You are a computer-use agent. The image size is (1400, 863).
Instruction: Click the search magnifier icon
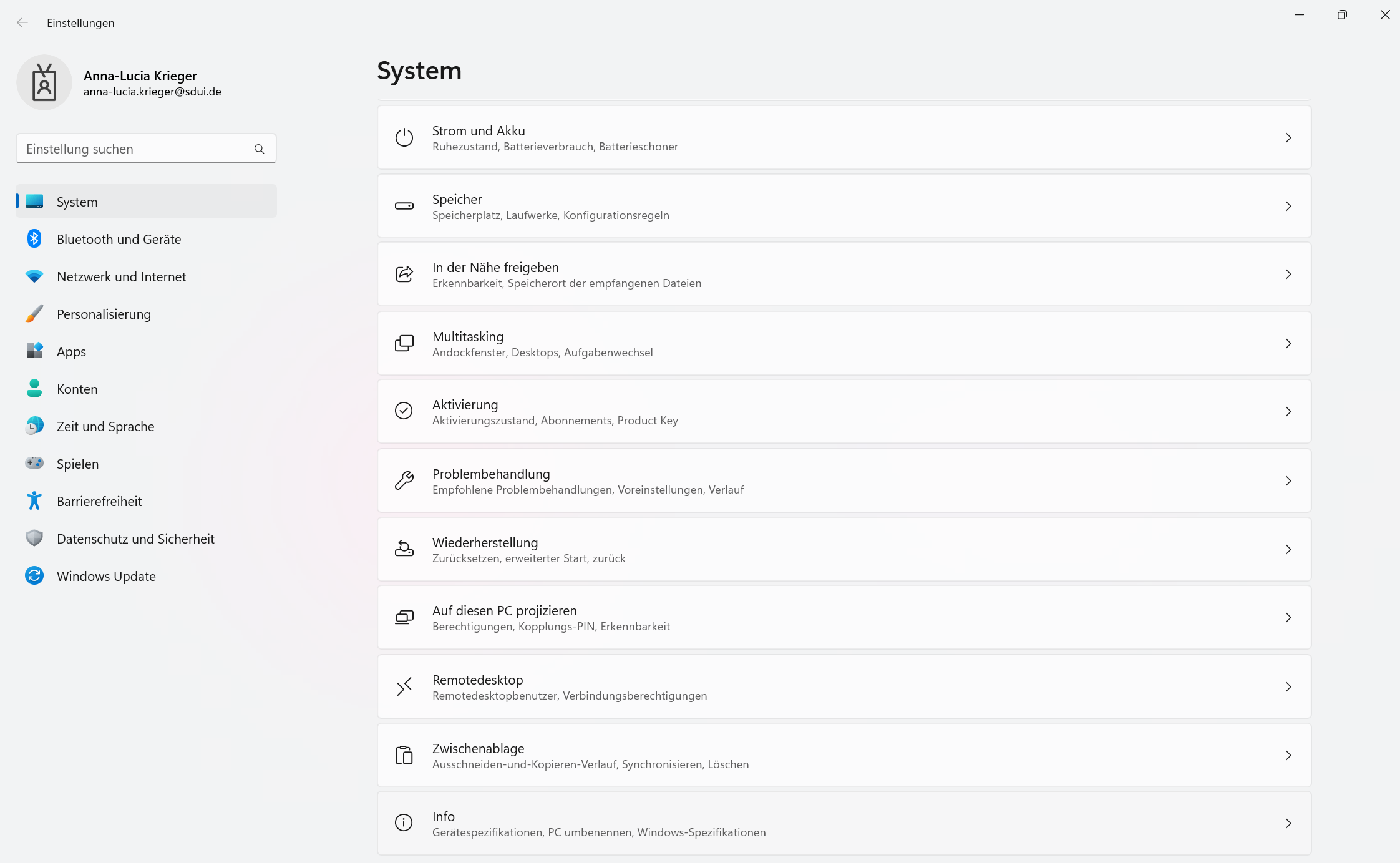260,149
